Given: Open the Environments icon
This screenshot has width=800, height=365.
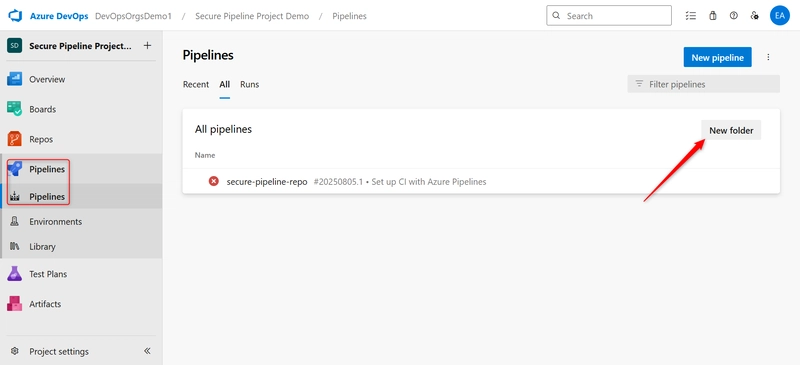Looking at the screenshot, I should (14, 222).
